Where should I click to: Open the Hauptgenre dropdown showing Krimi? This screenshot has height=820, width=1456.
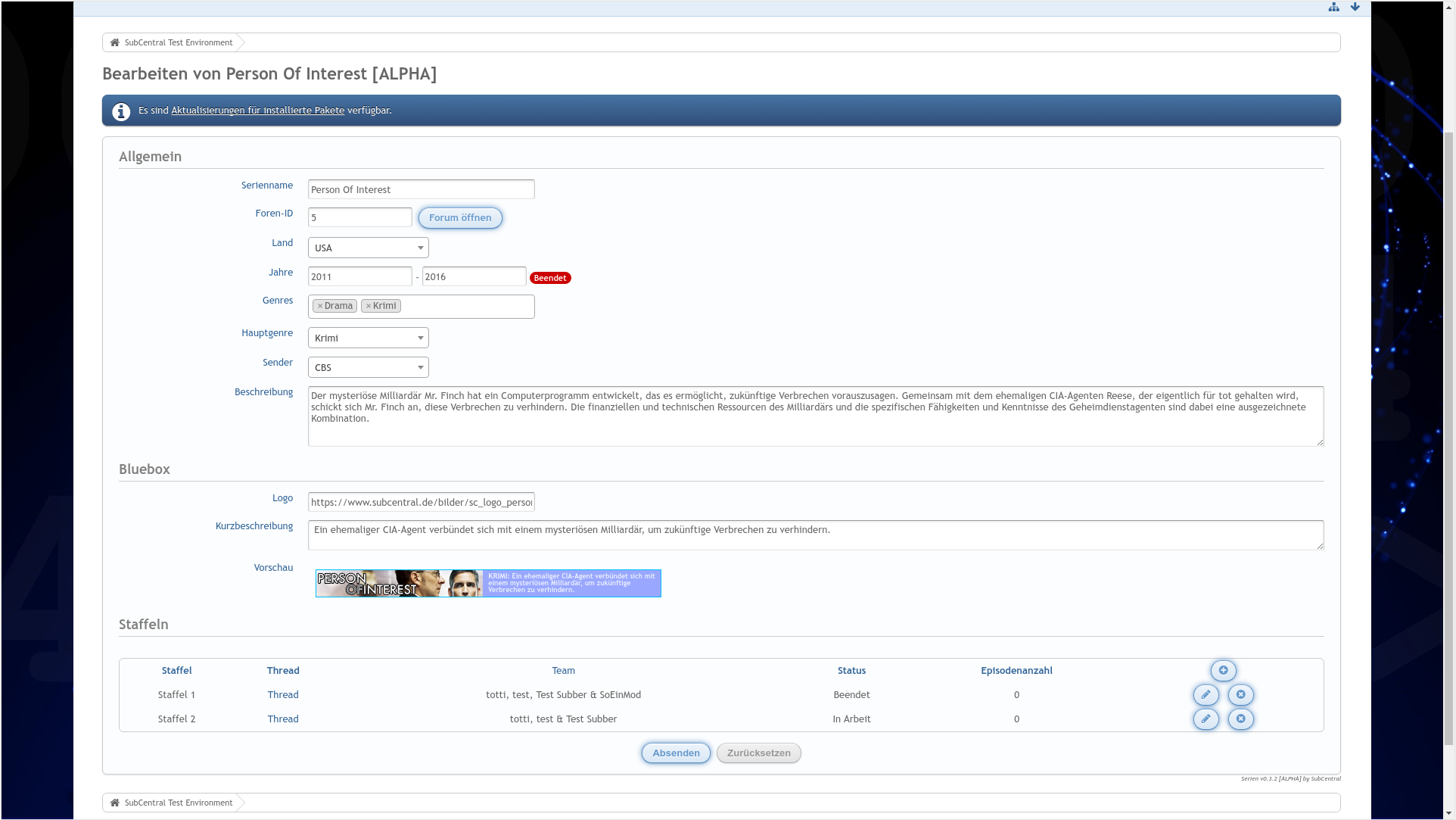click(368, 338)
